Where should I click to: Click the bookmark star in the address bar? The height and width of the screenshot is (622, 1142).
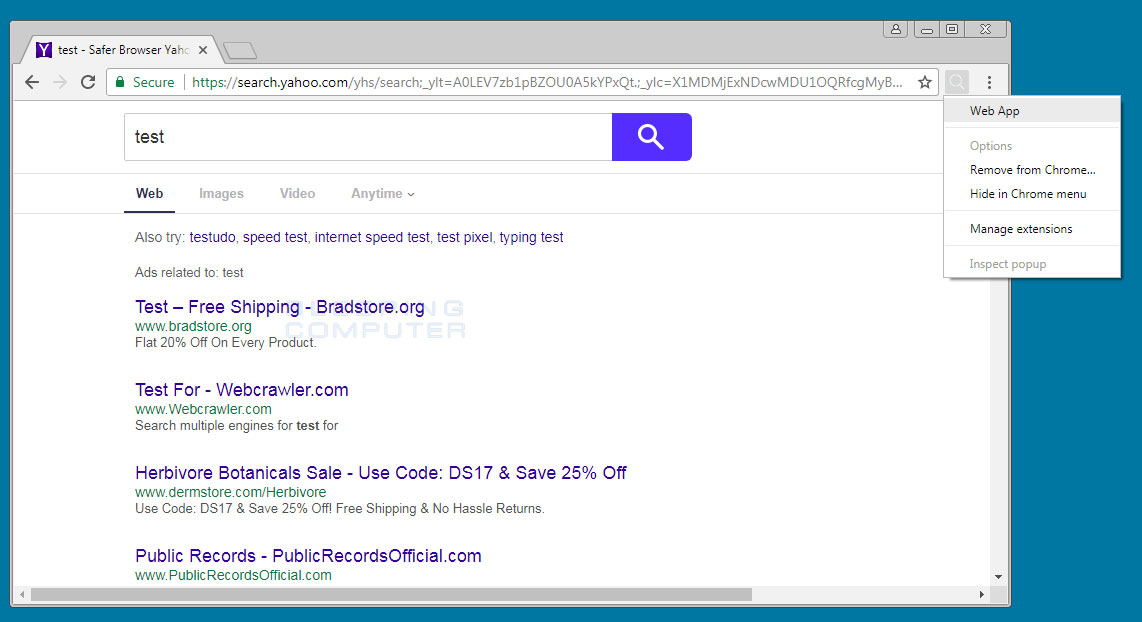point(924,82)
